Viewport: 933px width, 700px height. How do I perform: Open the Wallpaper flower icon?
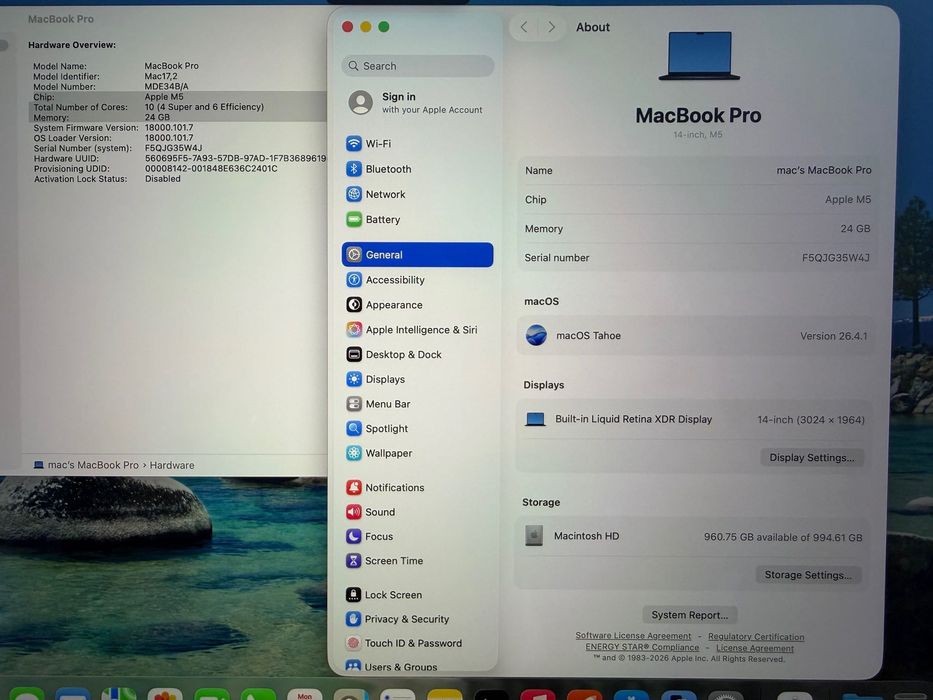[x=354, y=453]
